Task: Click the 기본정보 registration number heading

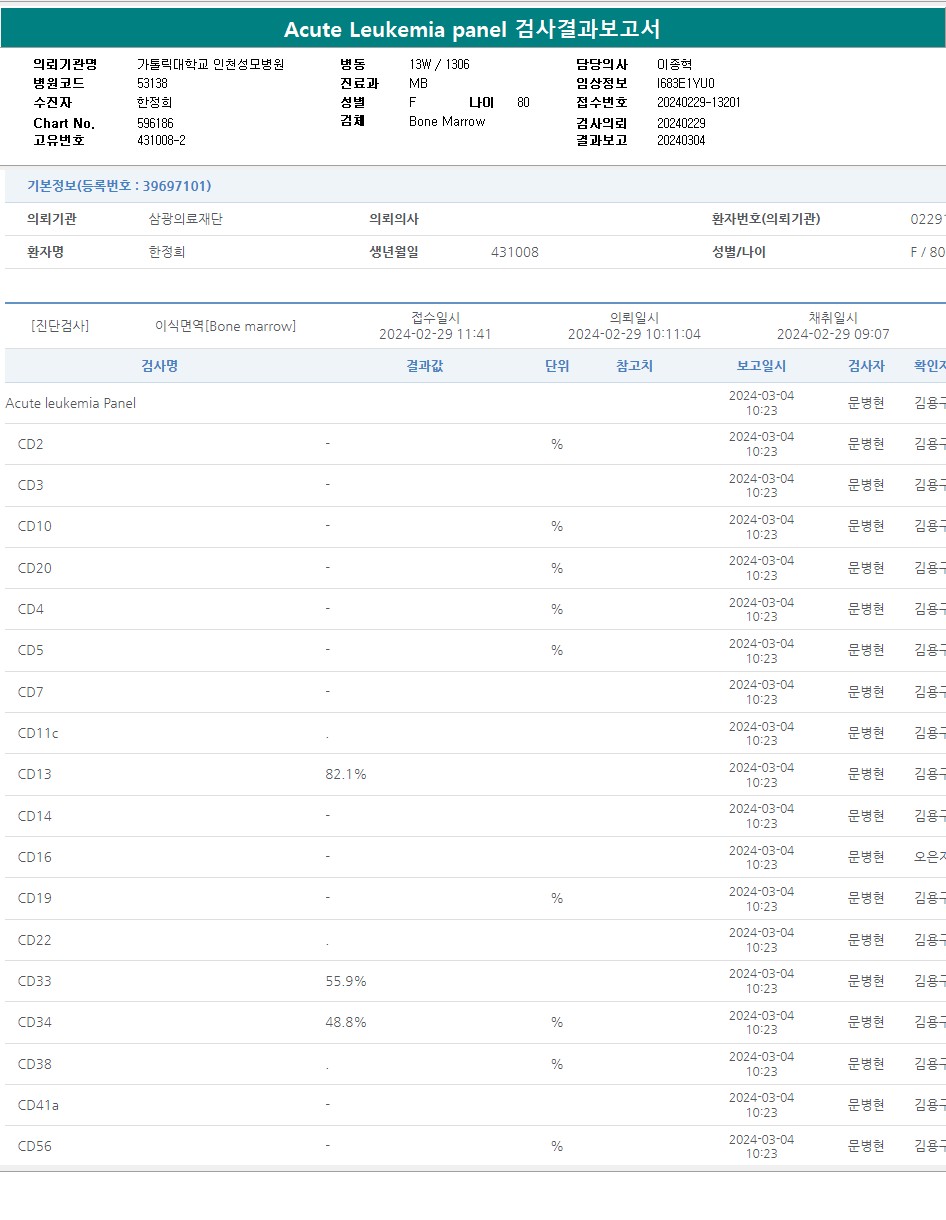Action: pos(119,186)
